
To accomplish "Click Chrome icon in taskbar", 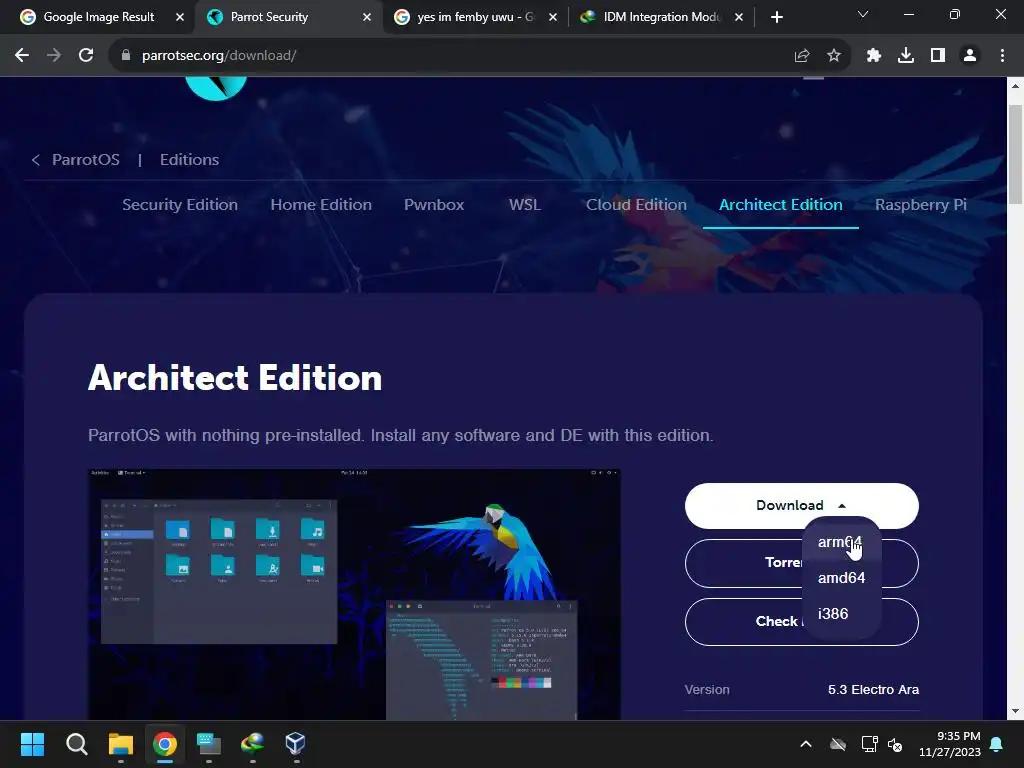I will (165, 744).
